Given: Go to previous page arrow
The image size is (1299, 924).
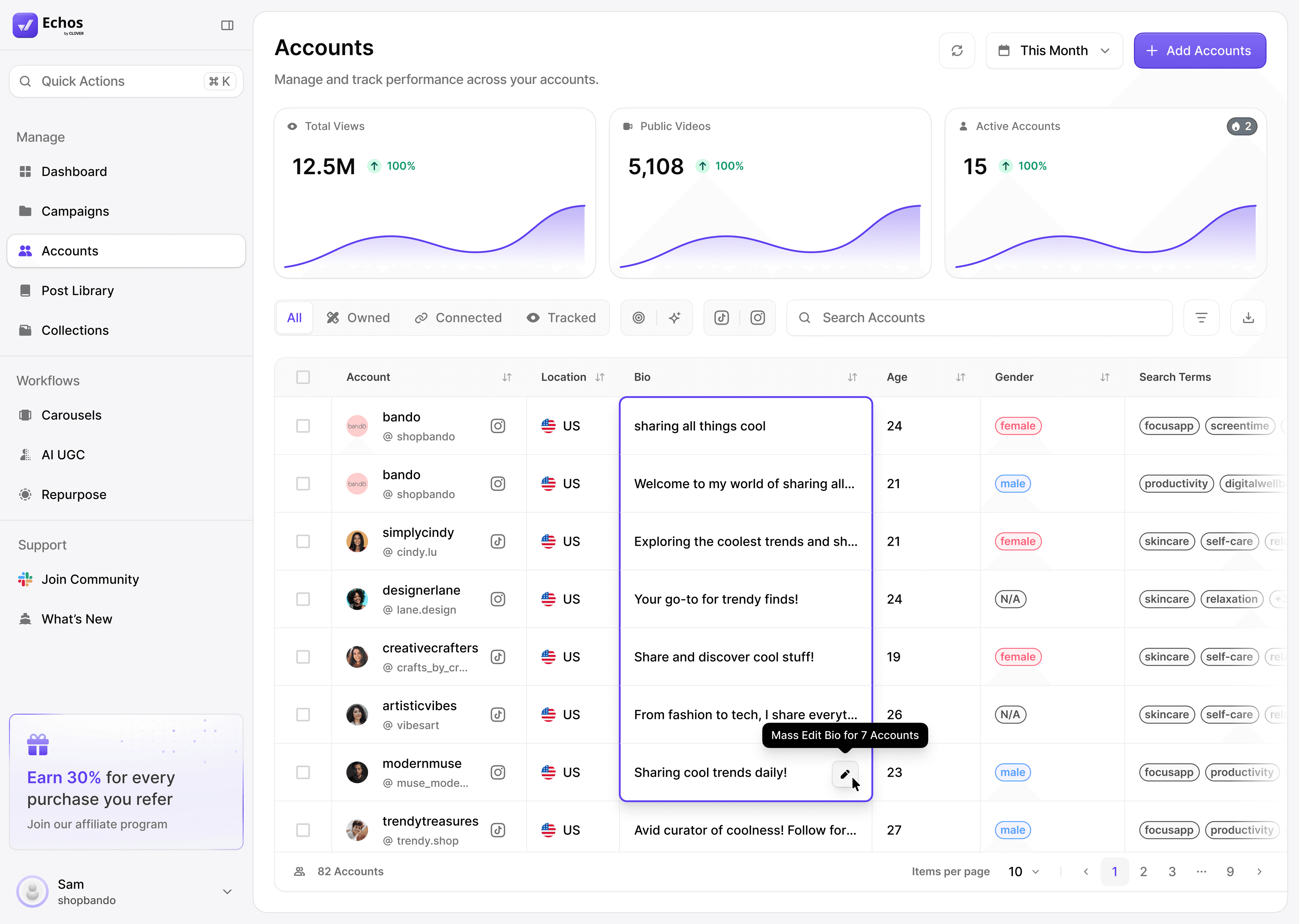Looking at the screenshot, I should click(x=1086, y=872).
